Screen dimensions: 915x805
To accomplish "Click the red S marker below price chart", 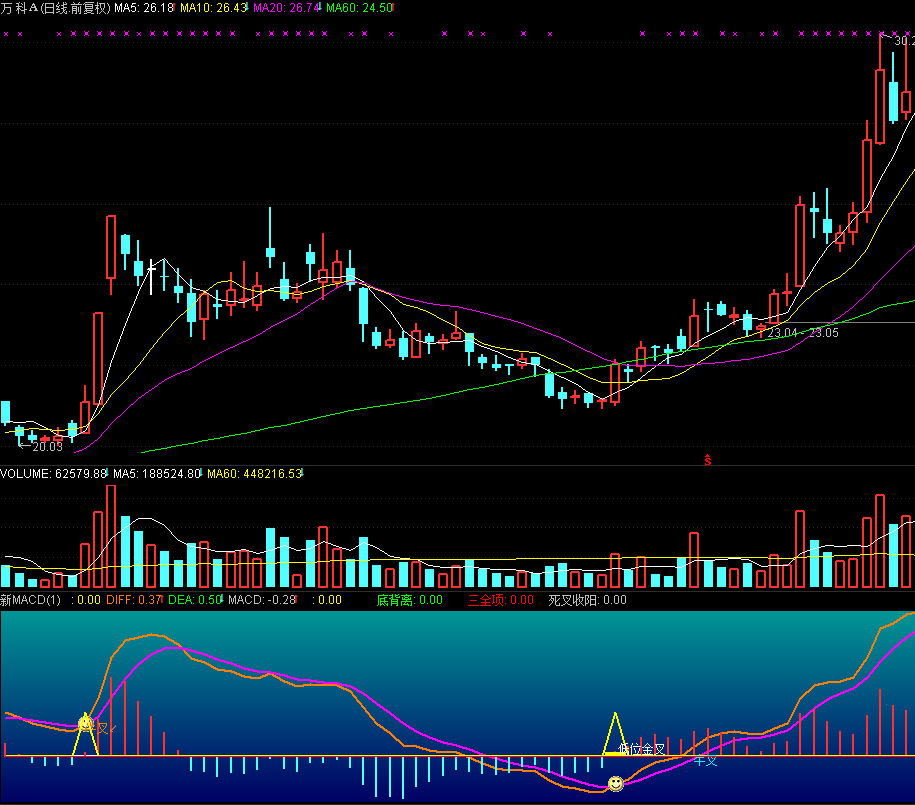I will click(707, 461).
